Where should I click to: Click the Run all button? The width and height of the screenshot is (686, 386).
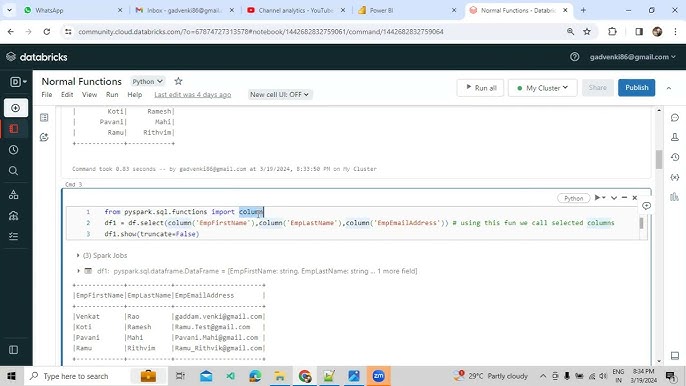pyautogui.click(x=480, y=88)
